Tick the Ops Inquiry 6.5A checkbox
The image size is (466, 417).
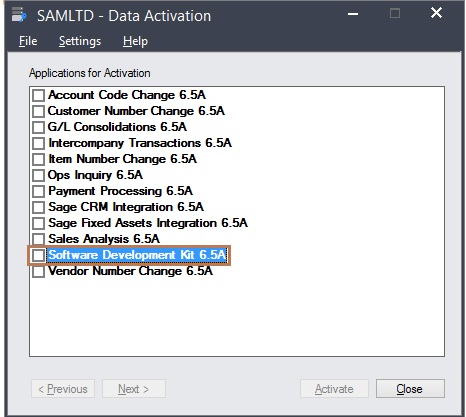(x=38, y=175)
